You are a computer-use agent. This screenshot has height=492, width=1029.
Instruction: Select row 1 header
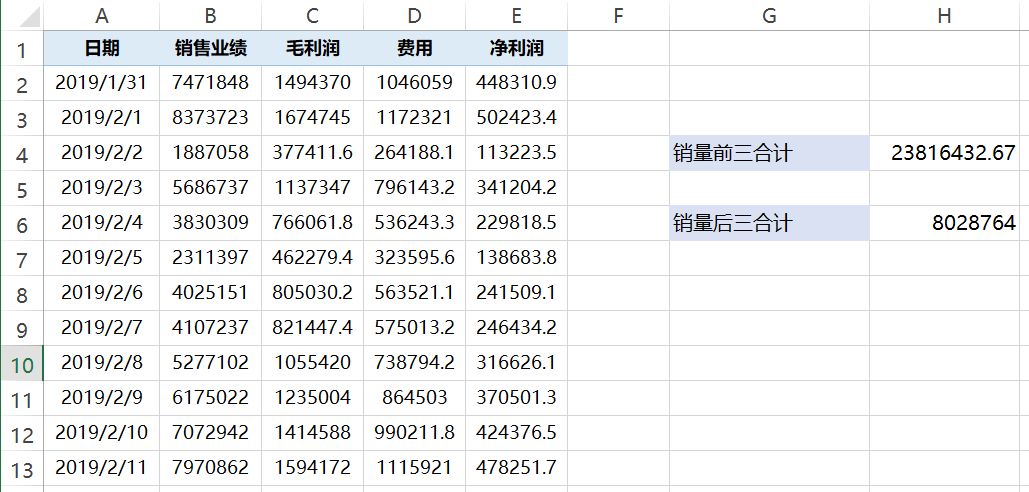(22, 49)
